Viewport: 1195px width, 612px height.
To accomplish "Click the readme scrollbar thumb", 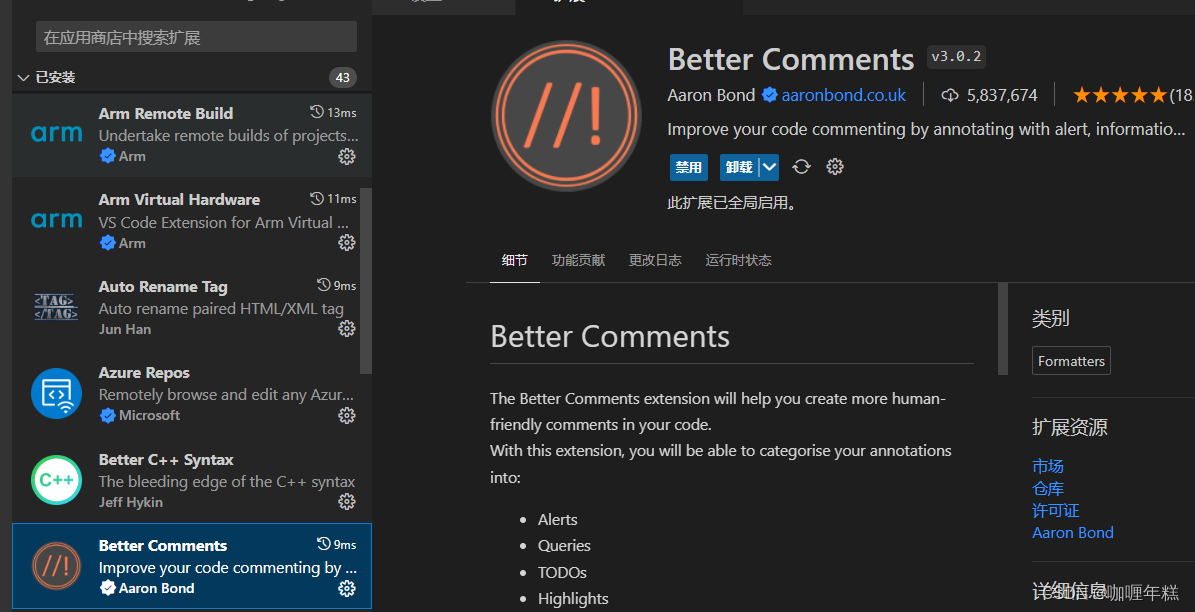I will 1003,328.
